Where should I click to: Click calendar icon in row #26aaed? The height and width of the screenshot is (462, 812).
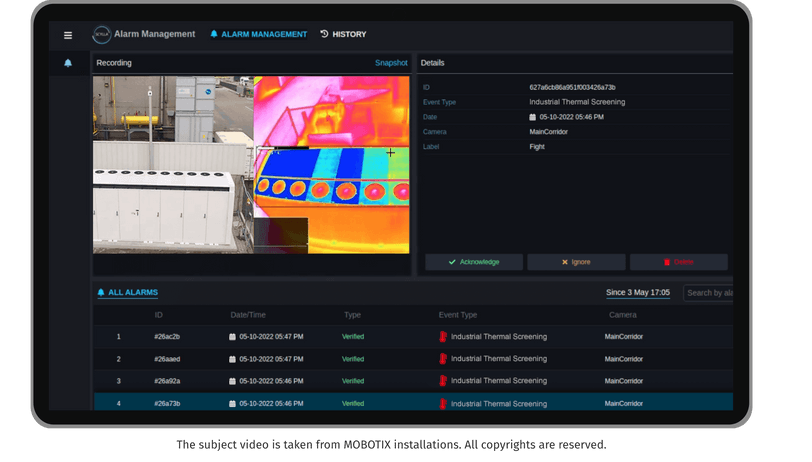tap(232, 359)
